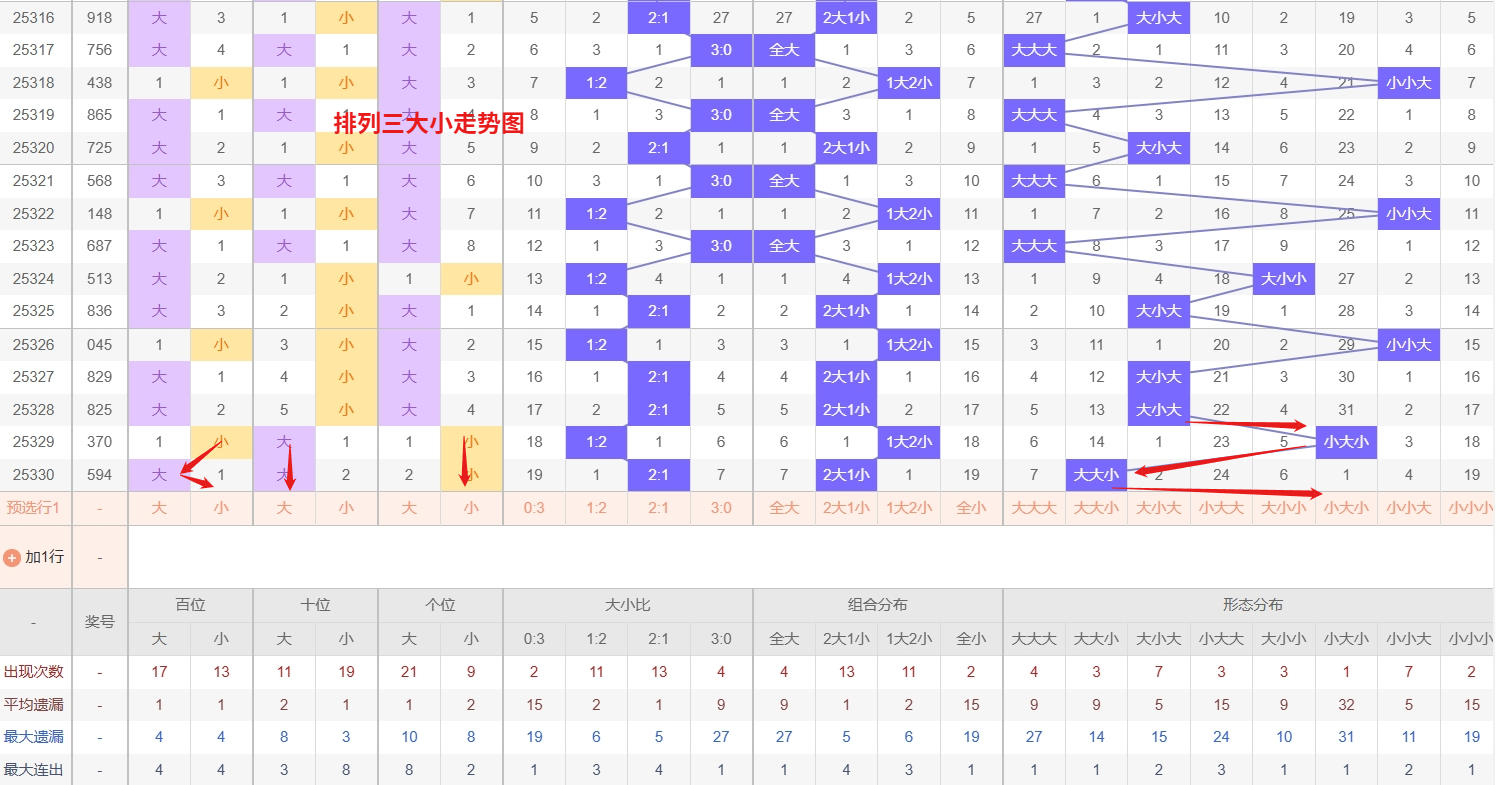Click the 2大1小 cell in row 25330
Viewport: 1497px width, 785px height.
point(846,475)
